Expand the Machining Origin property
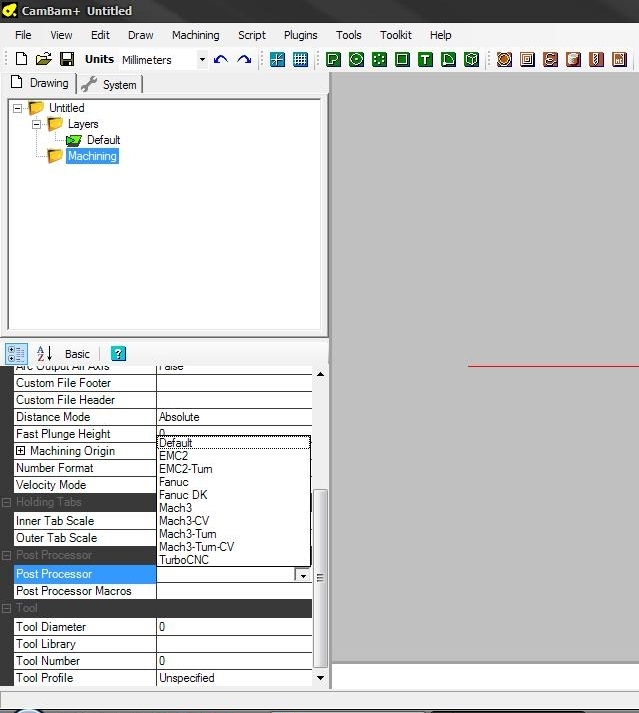 tap(20, 451)
